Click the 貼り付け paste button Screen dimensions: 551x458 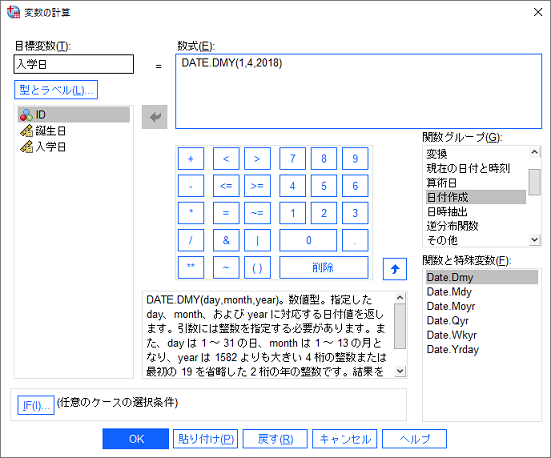(x=206, y=439)
